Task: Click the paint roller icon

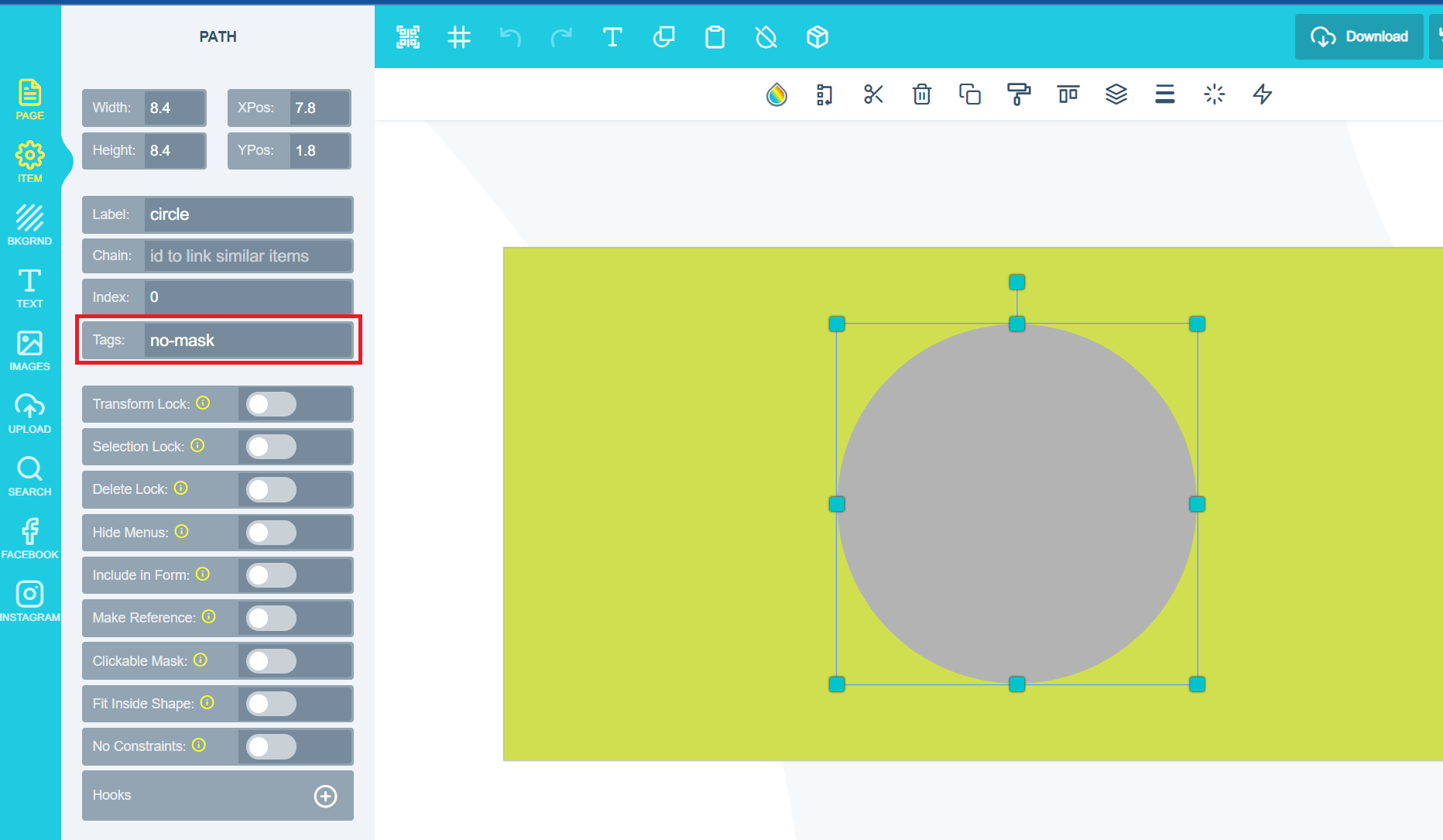Action: pyautogui.click(x=1019, y=94)
